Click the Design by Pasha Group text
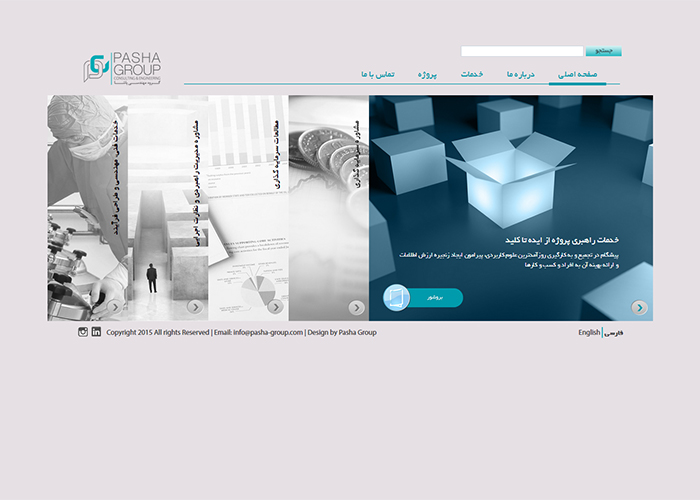This screenshot has width=700, height=500. coord(342,332)
